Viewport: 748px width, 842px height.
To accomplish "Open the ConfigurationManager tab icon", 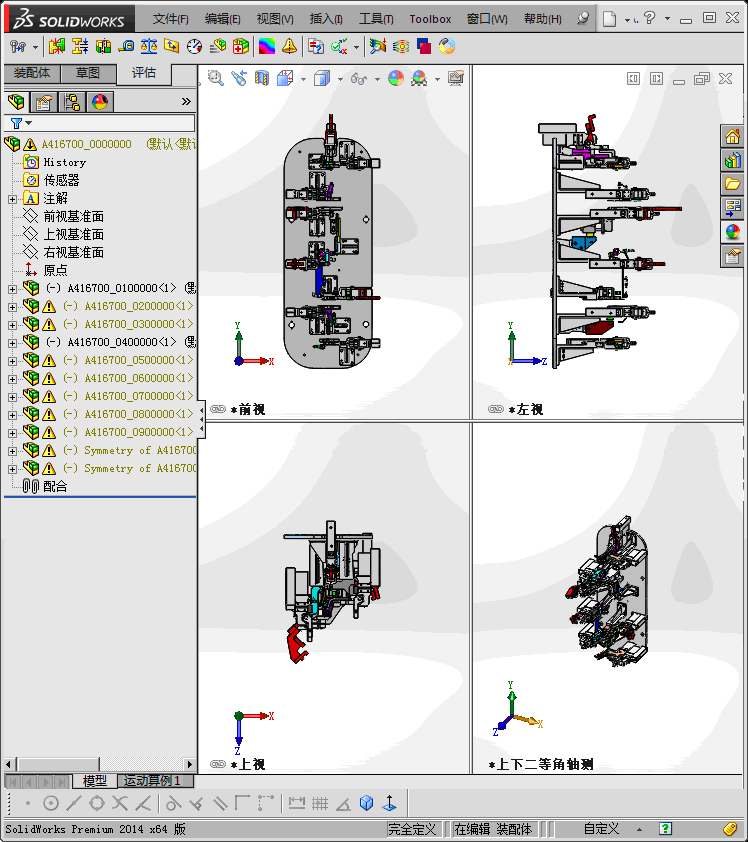I will [x=72, y=101].
